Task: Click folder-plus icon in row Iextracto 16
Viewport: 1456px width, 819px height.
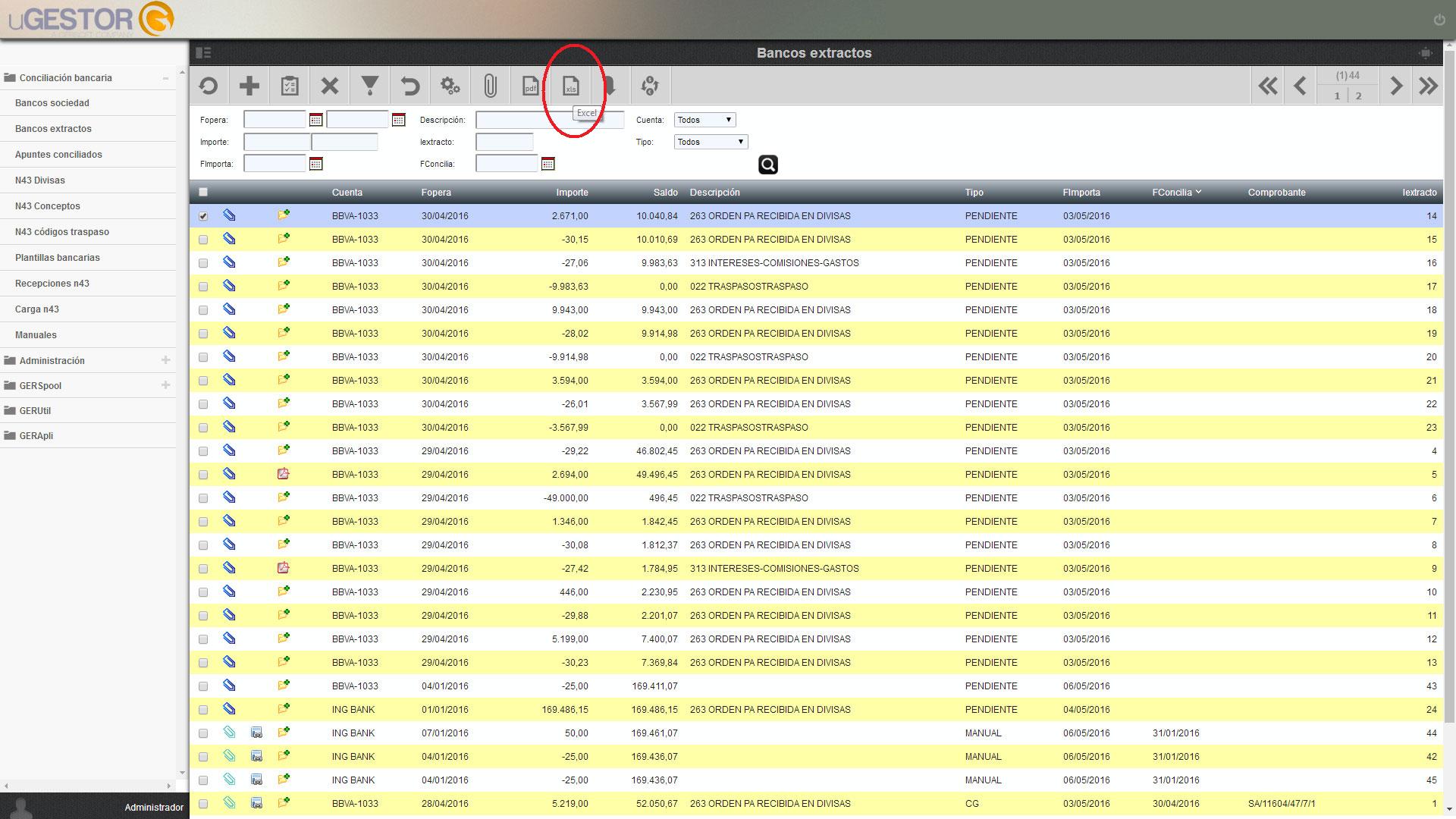Action: 284,262
